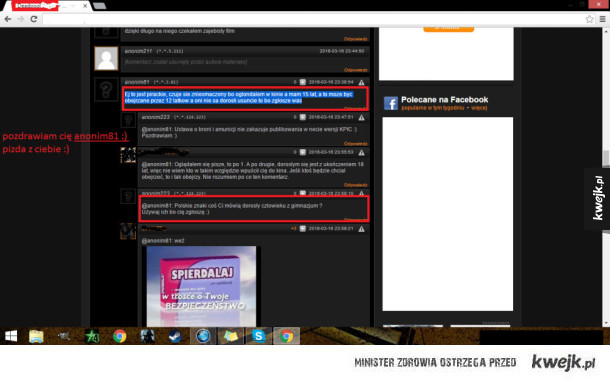Image resolution: width=610 pixels, height=381 pixels.
Task: Bookmark the page with the star icon
Action: pyautogui.click(x=589, y=19)
